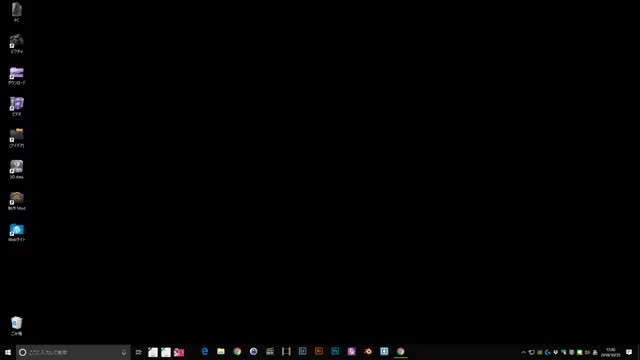The height and width of the screenshot is (360, 640).
Task: Open the volume control in the tray
Action: 587,352
